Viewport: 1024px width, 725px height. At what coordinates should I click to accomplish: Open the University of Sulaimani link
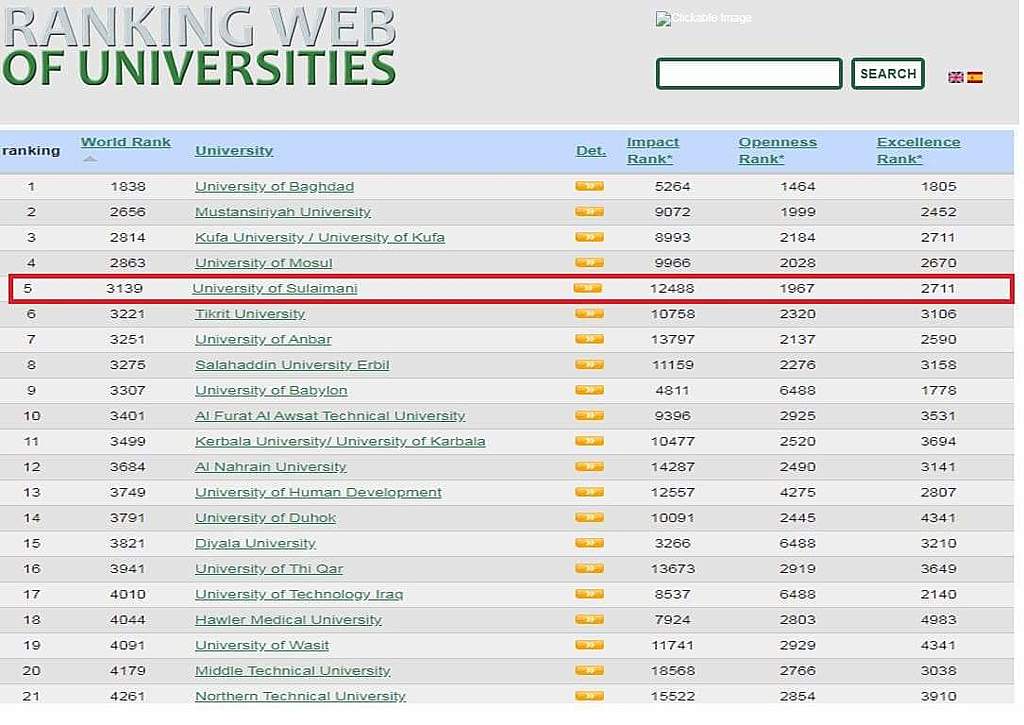pos(275,289)
